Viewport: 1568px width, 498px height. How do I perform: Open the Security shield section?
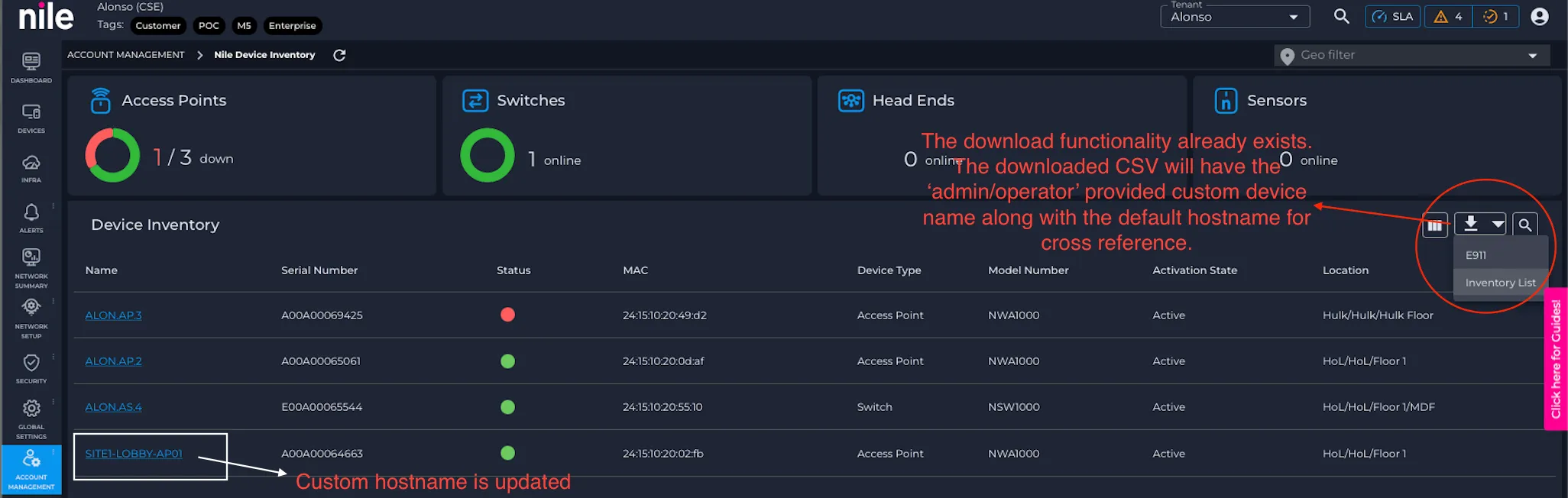(31, 368)
